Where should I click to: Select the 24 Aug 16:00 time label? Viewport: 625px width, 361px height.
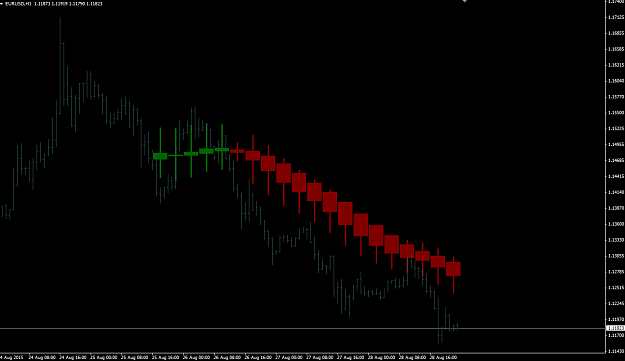tap(73, 357)
